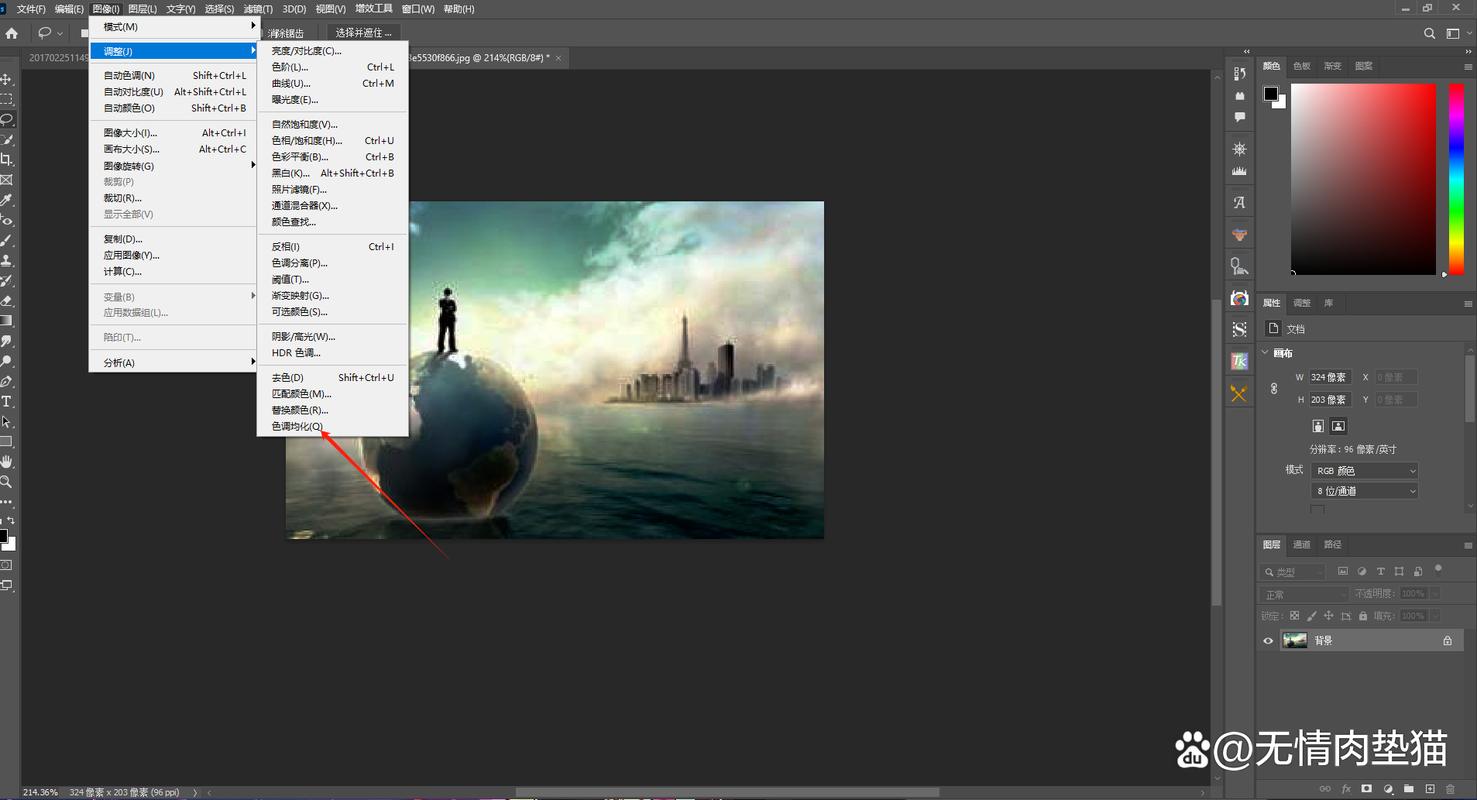Screen dimensions: 1477x800
Task: Click the canvas width field 324 像素
Action: point(1330,377)
